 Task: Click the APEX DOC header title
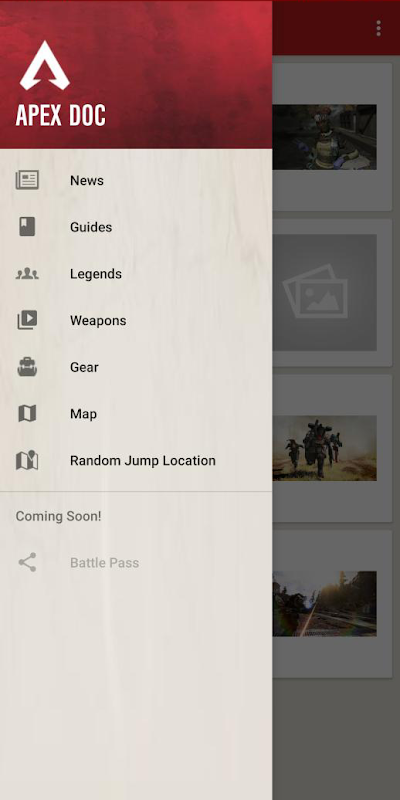coord(61,116)
